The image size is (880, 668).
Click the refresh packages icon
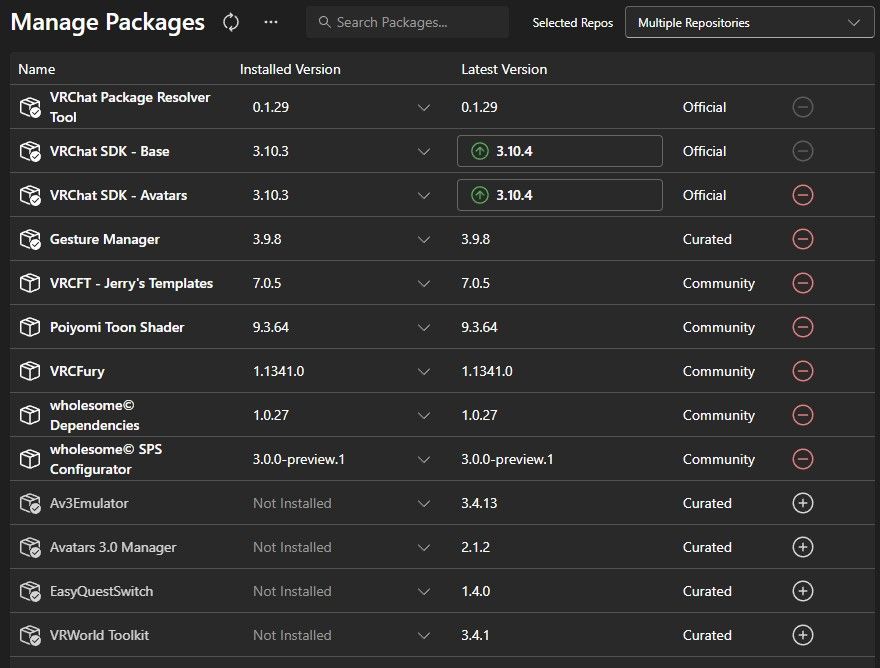[231, 22]
